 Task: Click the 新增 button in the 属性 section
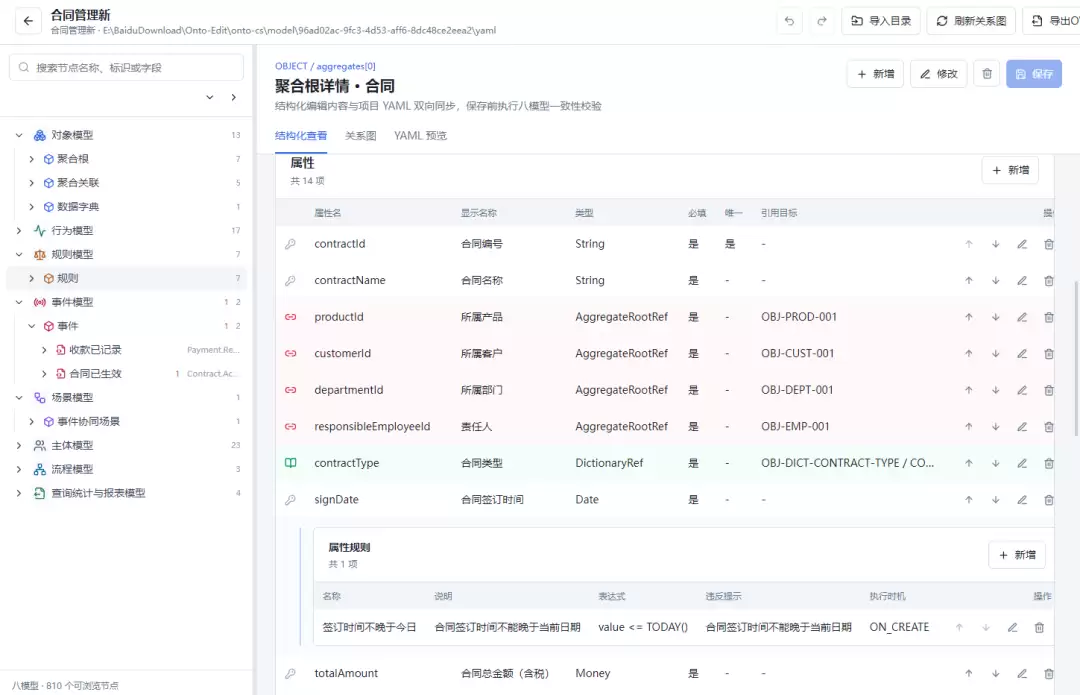click(x=1010, y=170)
